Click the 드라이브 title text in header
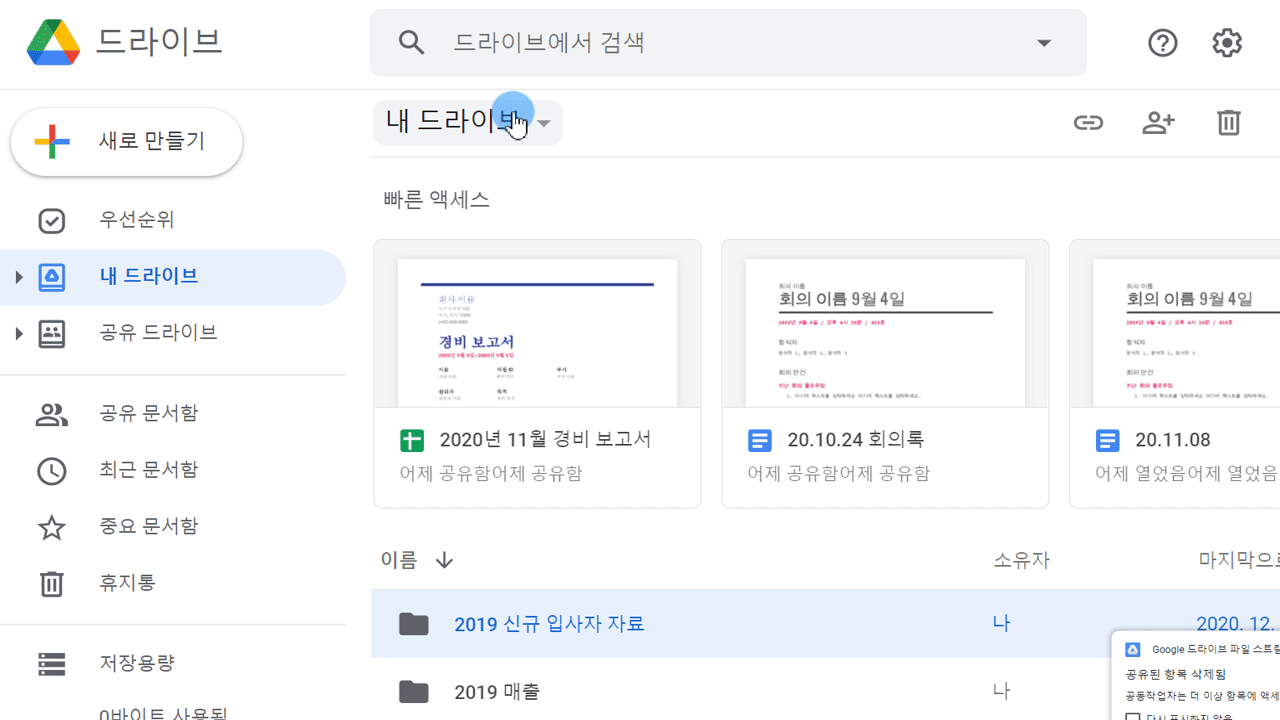This screenshot has height=720, width=1280. (x=159, y=42)
